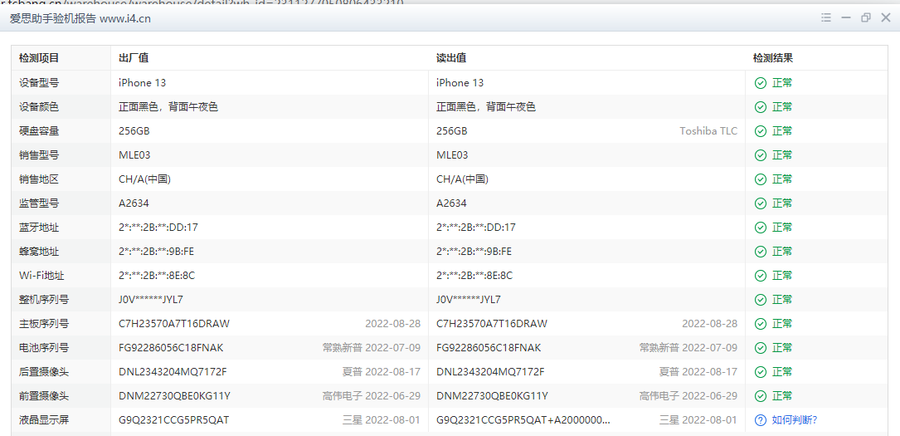Click the 读出值 column header
Image resolution: width=900 pixels, height=436 pixels.
[451, 58]
